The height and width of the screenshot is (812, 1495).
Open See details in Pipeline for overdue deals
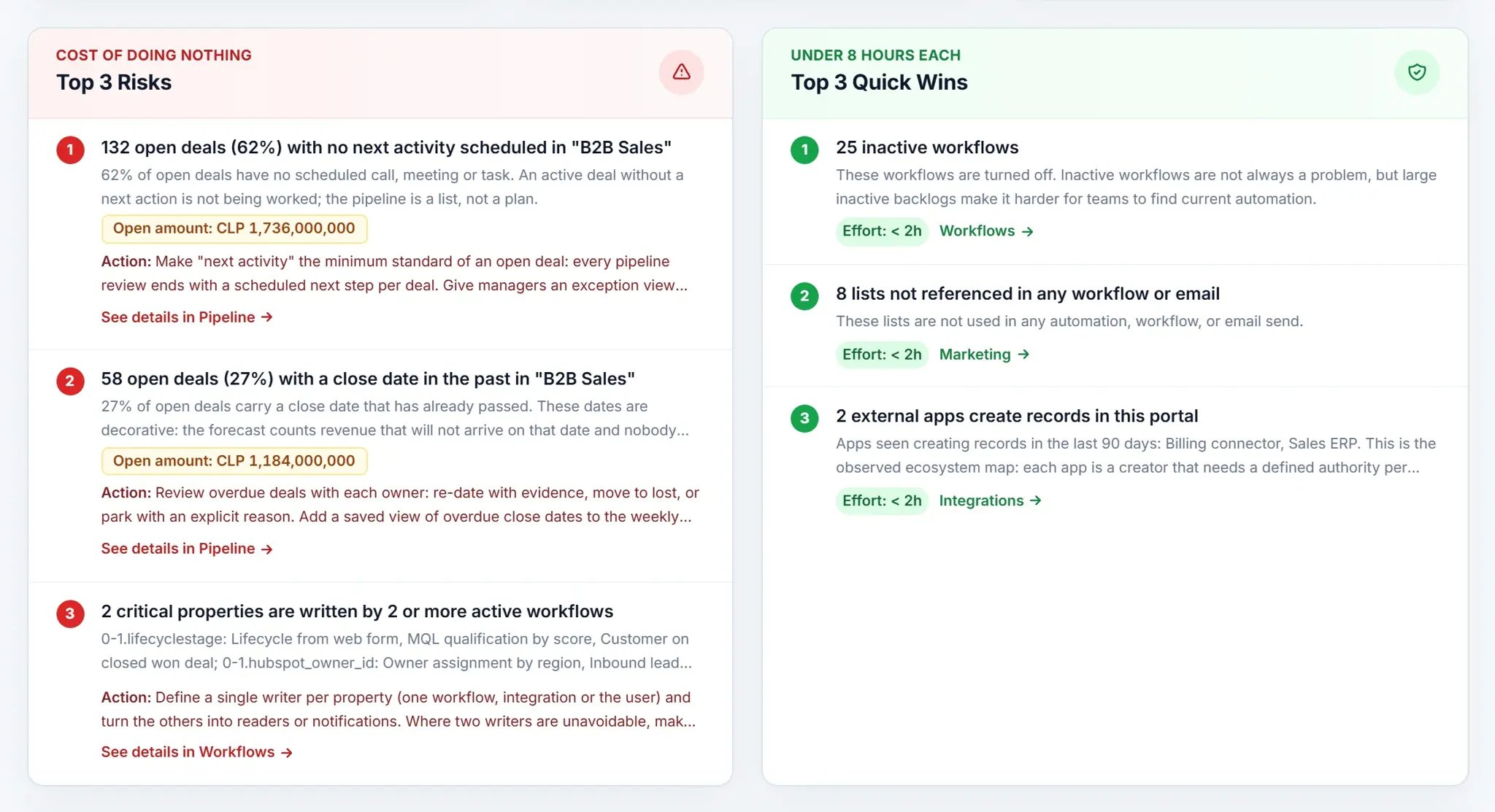(187, 549)
